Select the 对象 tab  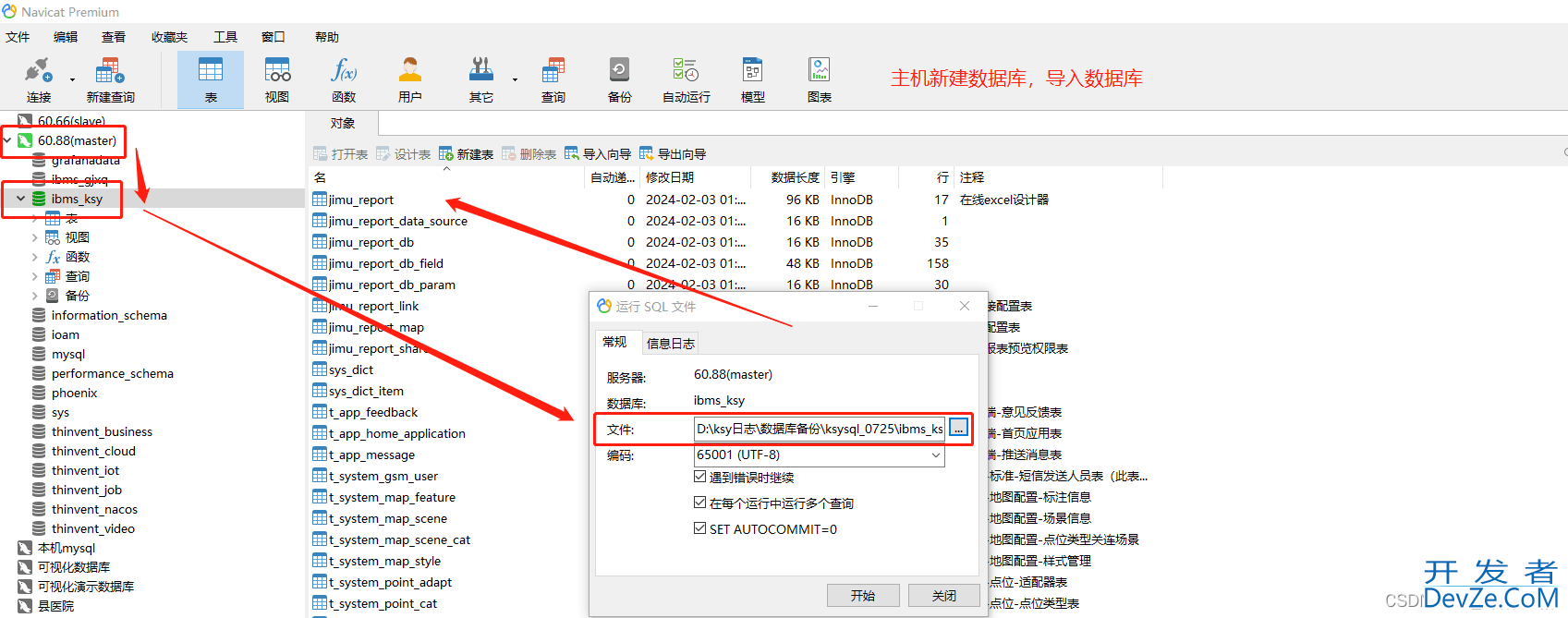(x=343, y=124)
